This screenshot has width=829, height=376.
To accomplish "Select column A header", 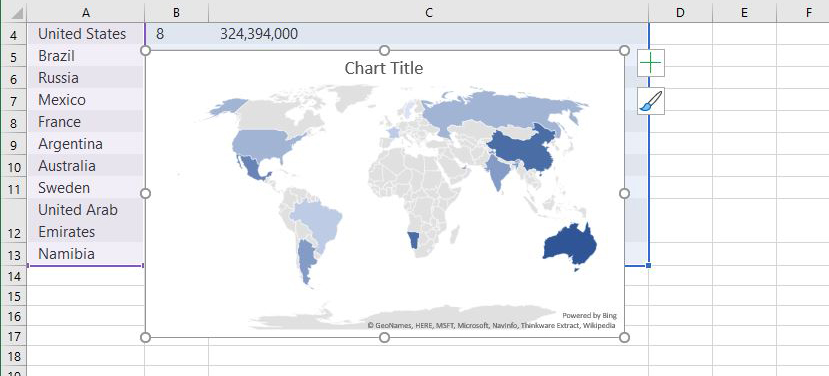I will (86, 13).
